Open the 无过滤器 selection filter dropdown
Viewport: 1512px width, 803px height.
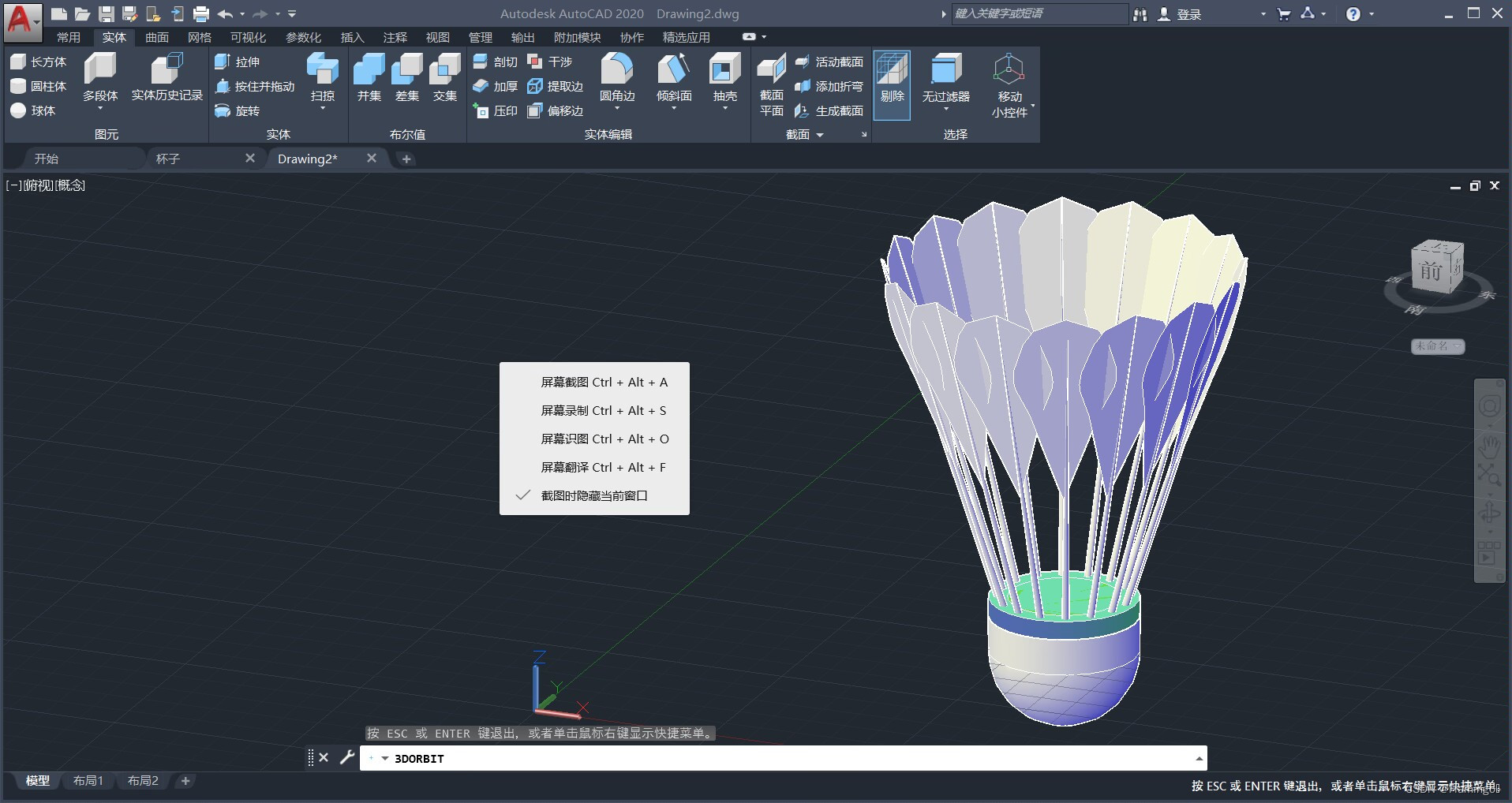[945, 109]
